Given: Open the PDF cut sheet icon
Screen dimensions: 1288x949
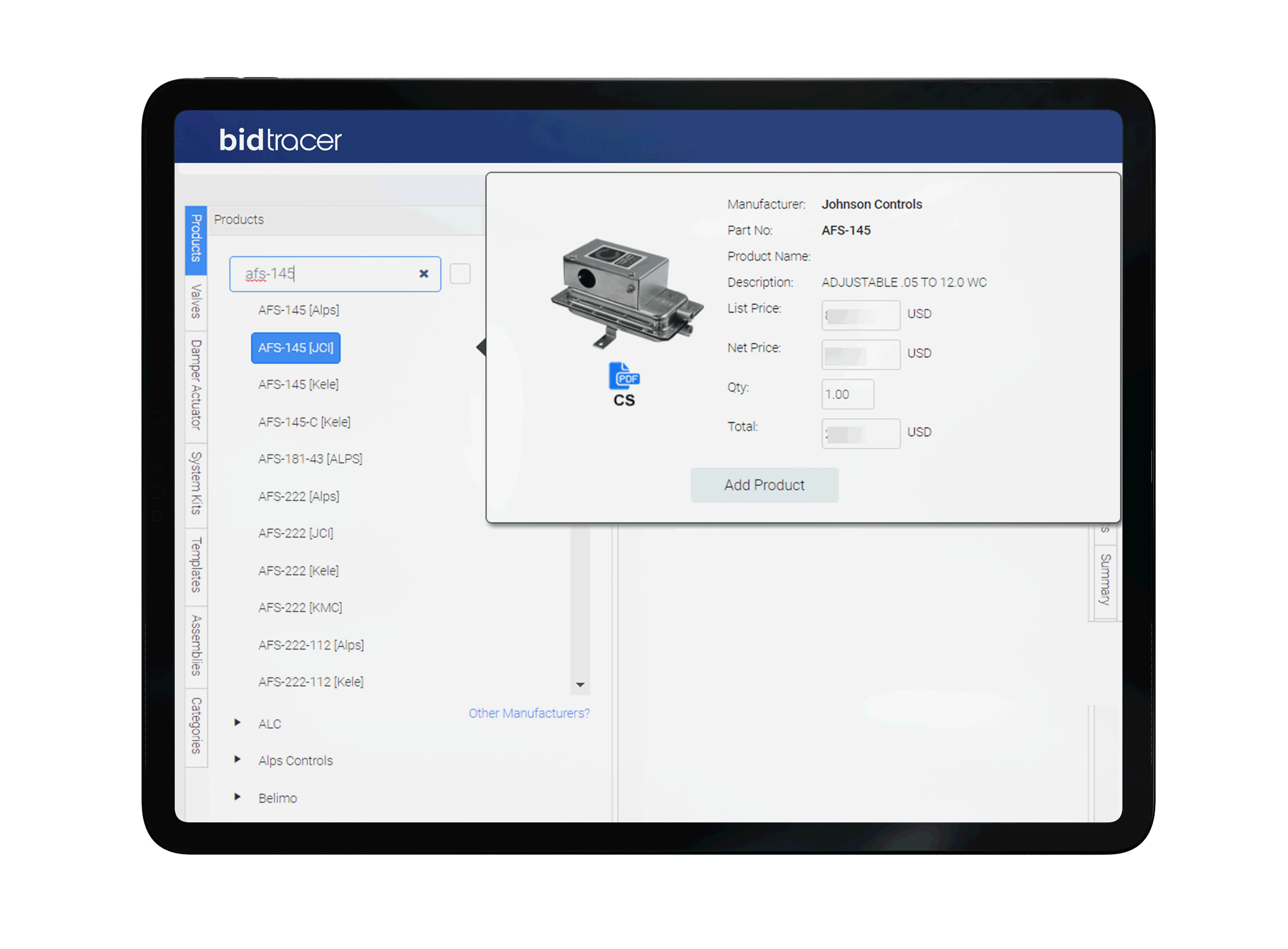Looking at the screenshot, I should [623, 376].
